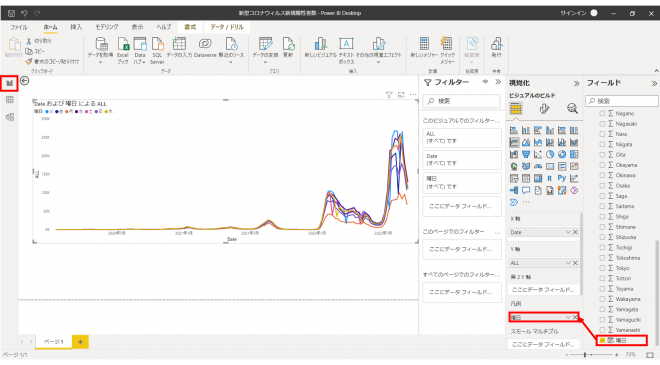Insert a テキスト ボックス from the ribbon

[x=346, y=50]
